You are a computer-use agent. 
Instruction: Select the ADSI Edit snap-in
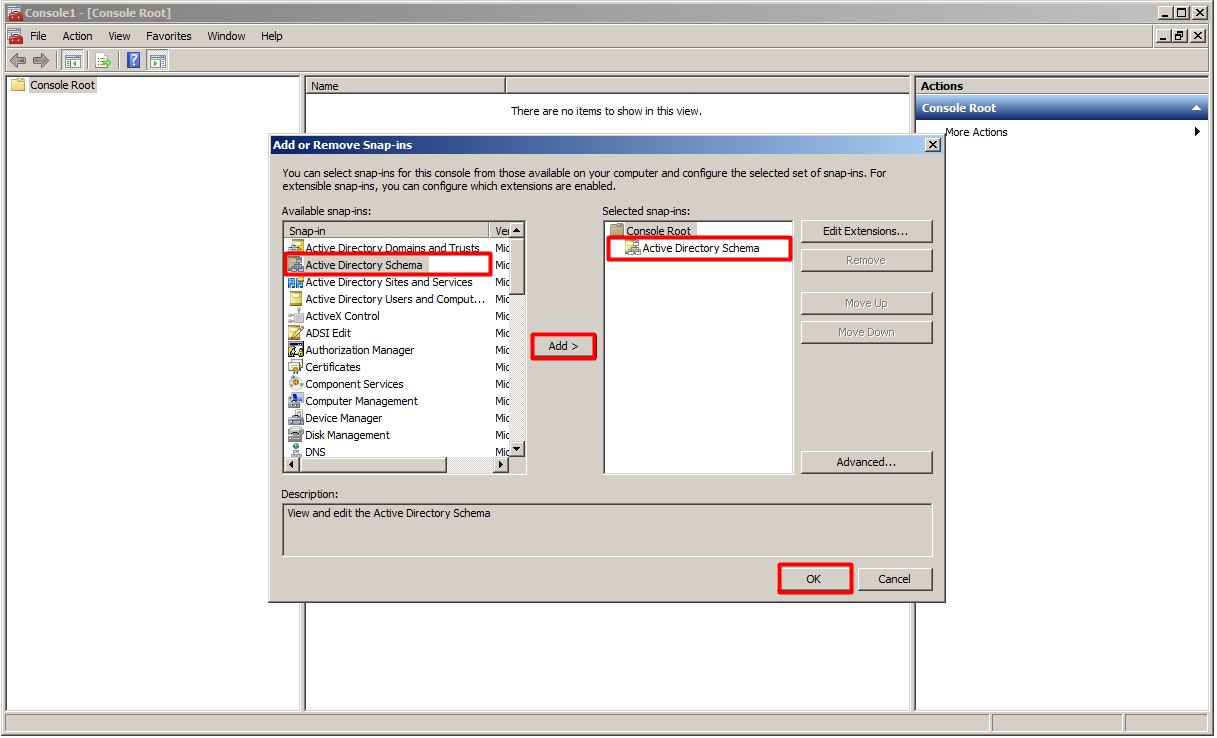pyautogui.click(x=327, y=333)
